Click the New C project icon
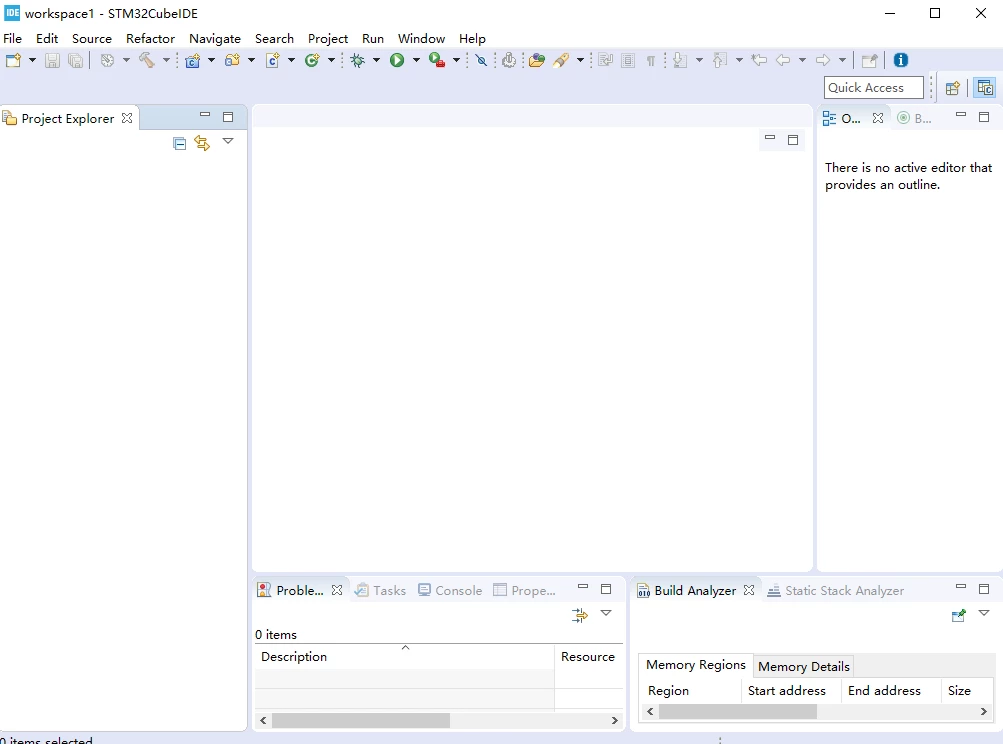The width and height of the screenshot is (1003, 744). tap(193, 60)
